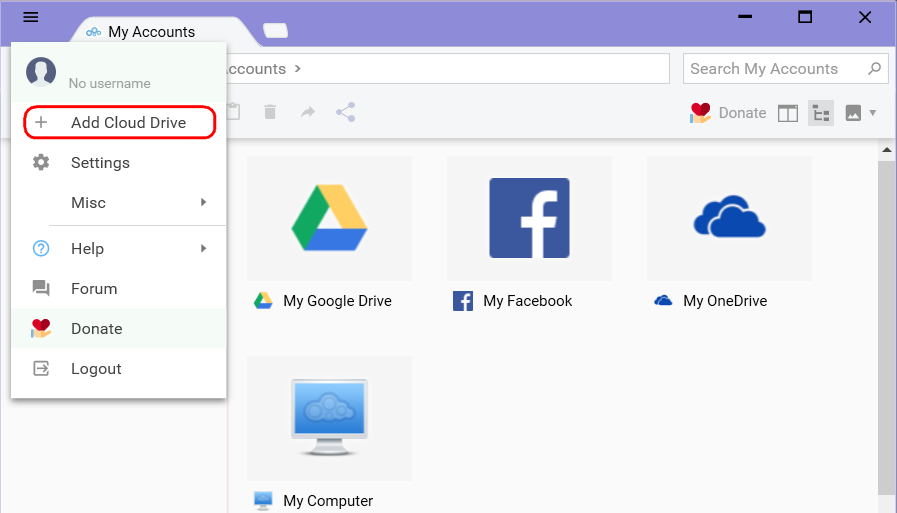Toggle the folder tree view icon

821,113
